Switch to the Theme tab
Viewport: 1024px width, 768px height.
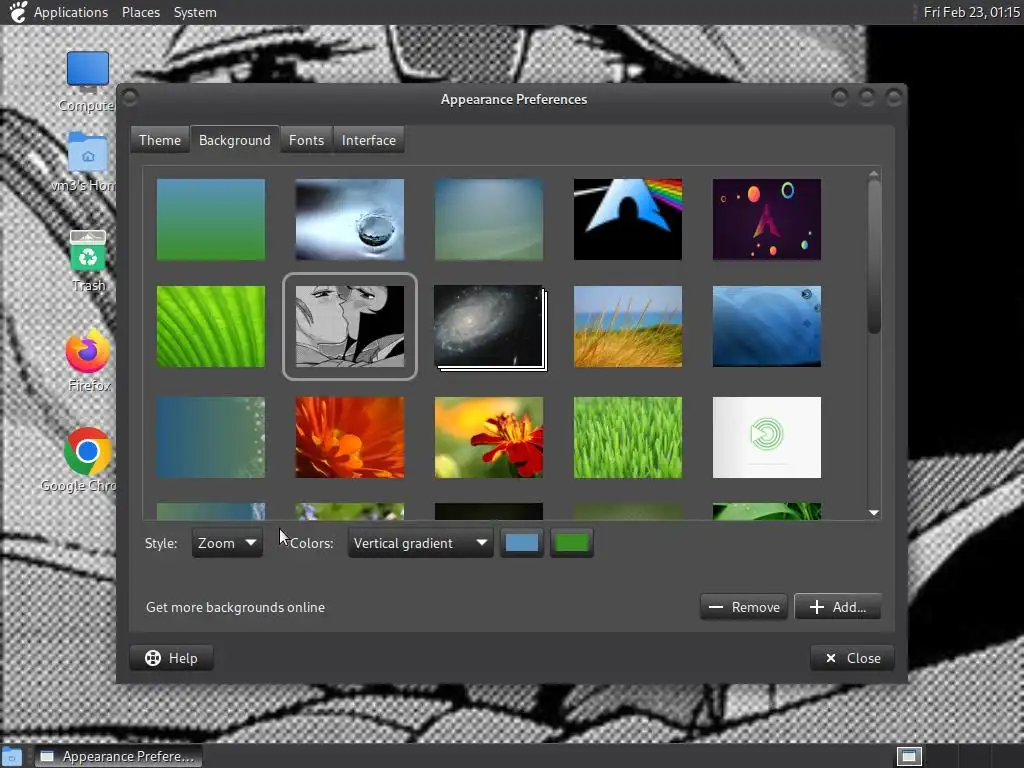[160, 140]
